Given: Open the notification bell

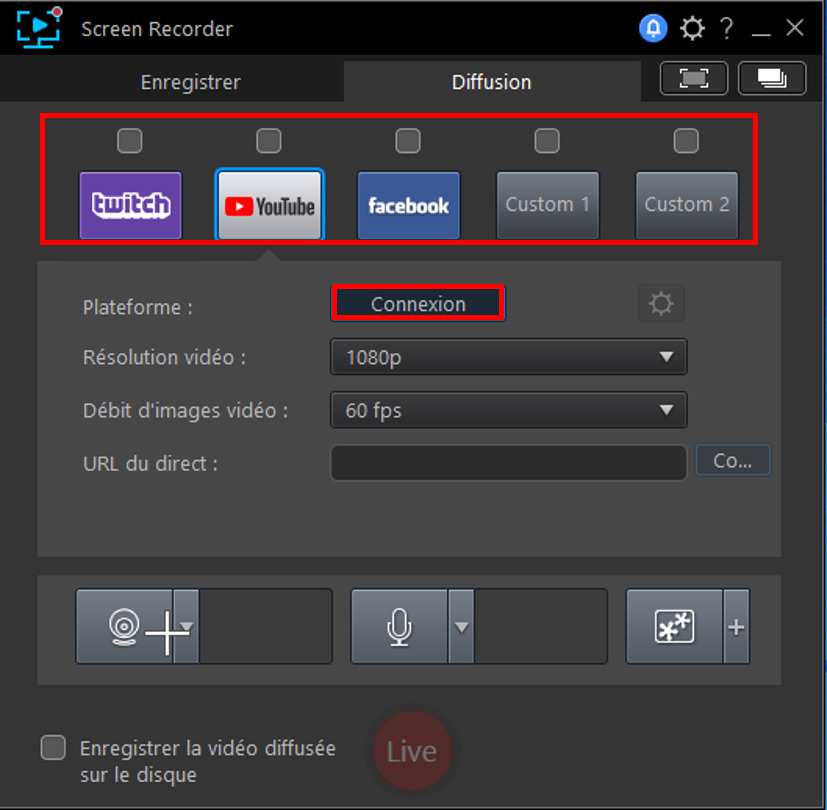Looking at the screenshot, I should pyautogui.click(x=652, y=28).
